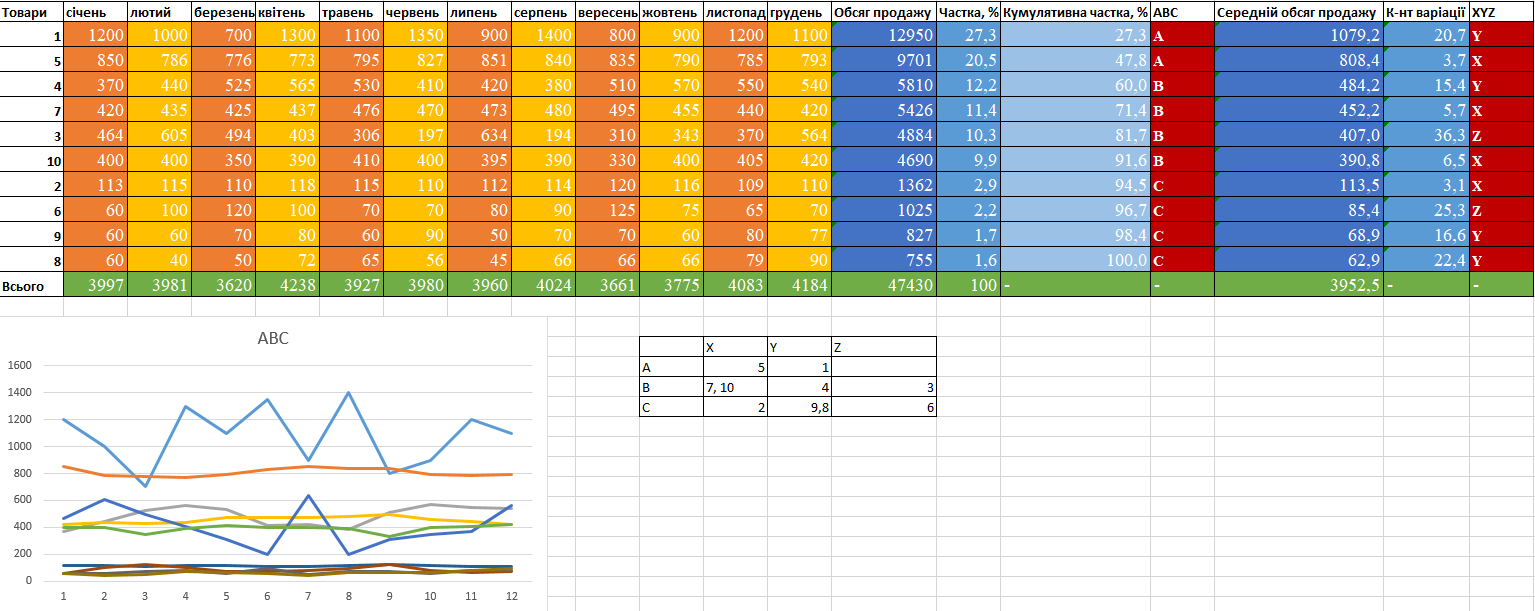
Task: Select matrix cell containing 7, 10
Action: (735, 387)
